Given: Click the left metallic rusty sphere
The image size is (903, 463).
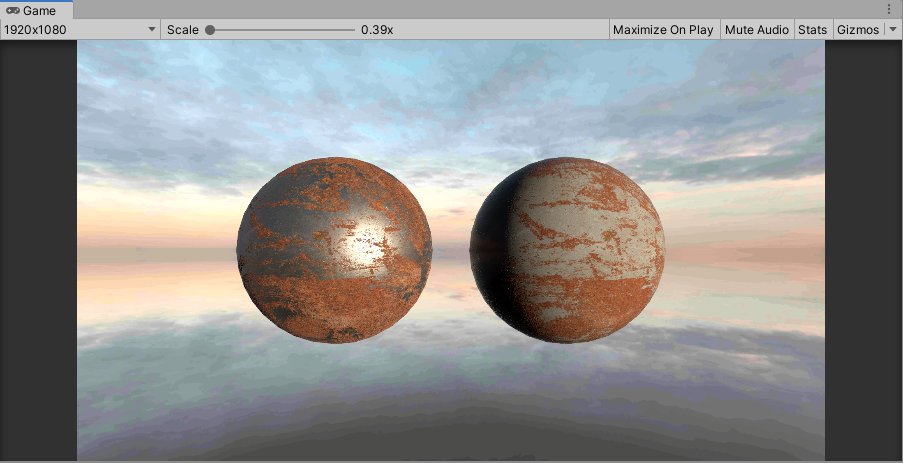Looking at the screenshot, I should pos(335,250).
